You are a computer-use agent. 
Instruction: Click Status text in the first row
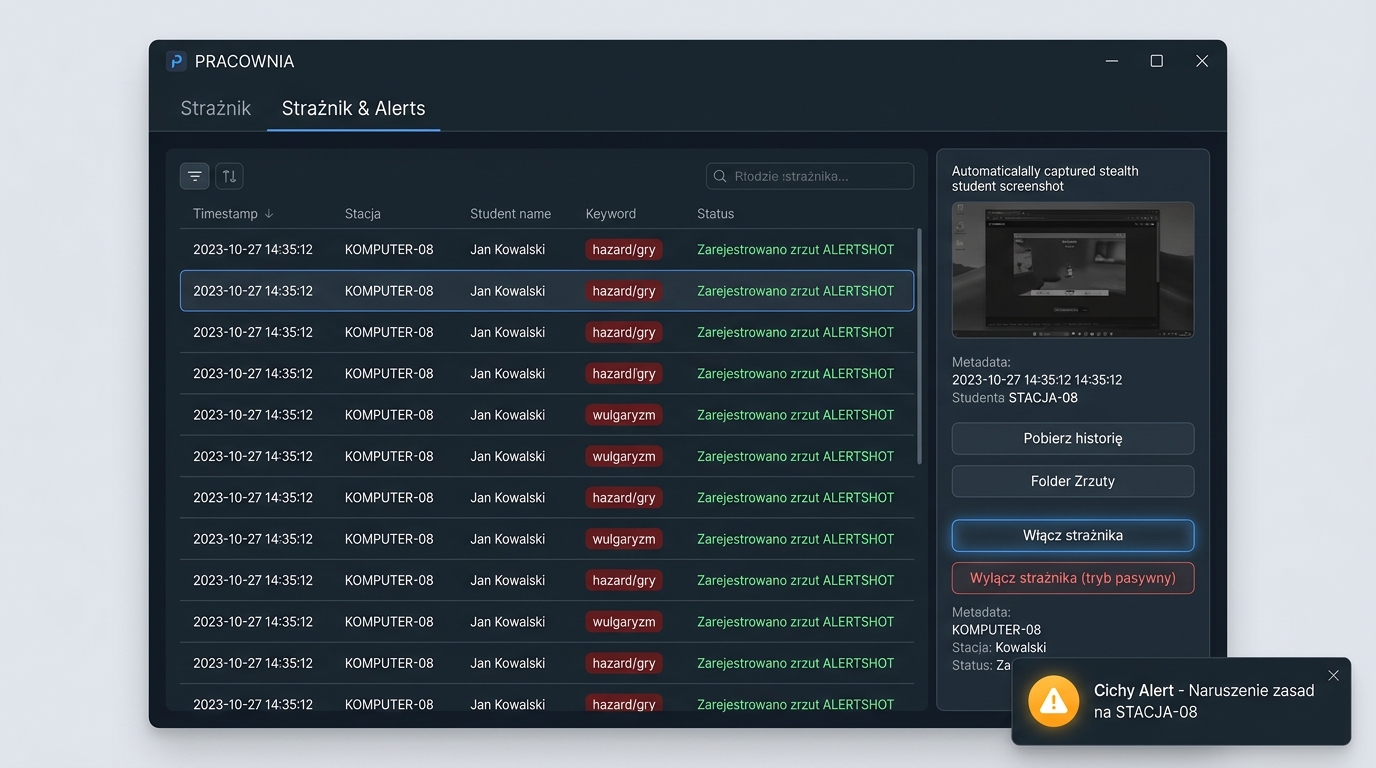click(x=796, y=250)
